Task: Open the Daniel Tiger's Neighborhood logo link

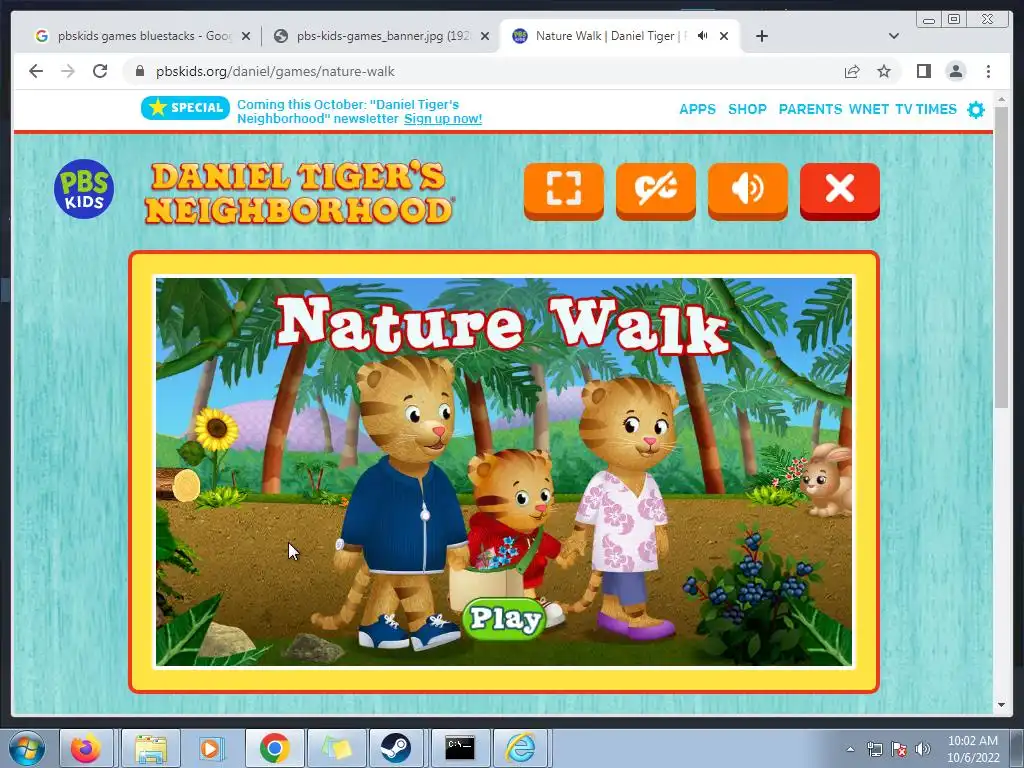Action: (x=299, y=193)
